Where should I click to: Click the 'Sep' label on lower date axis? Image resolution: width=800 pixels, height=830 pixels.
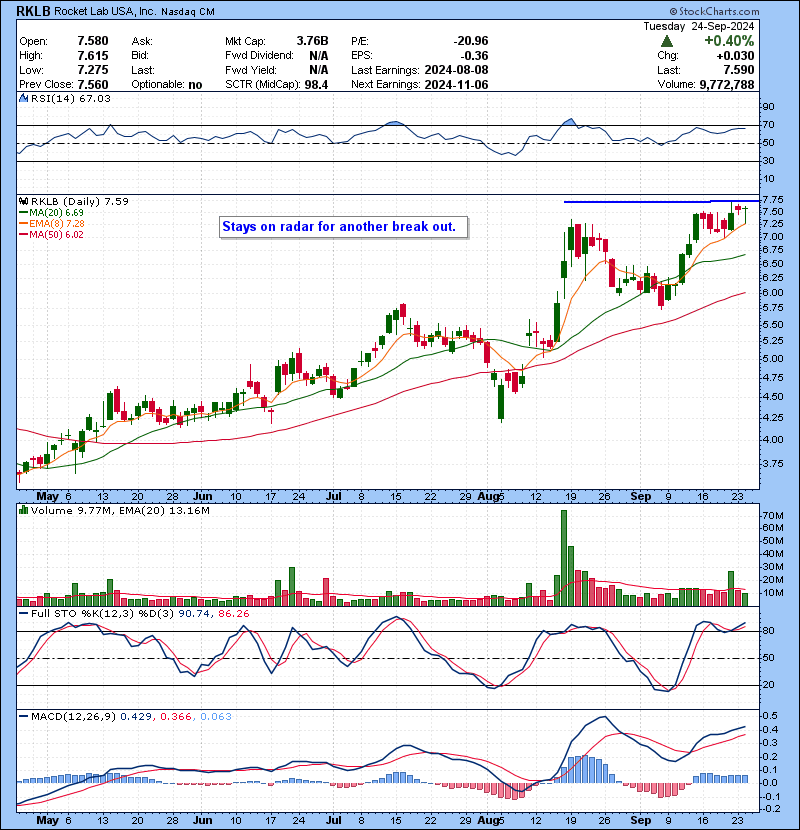coord(641,820)
